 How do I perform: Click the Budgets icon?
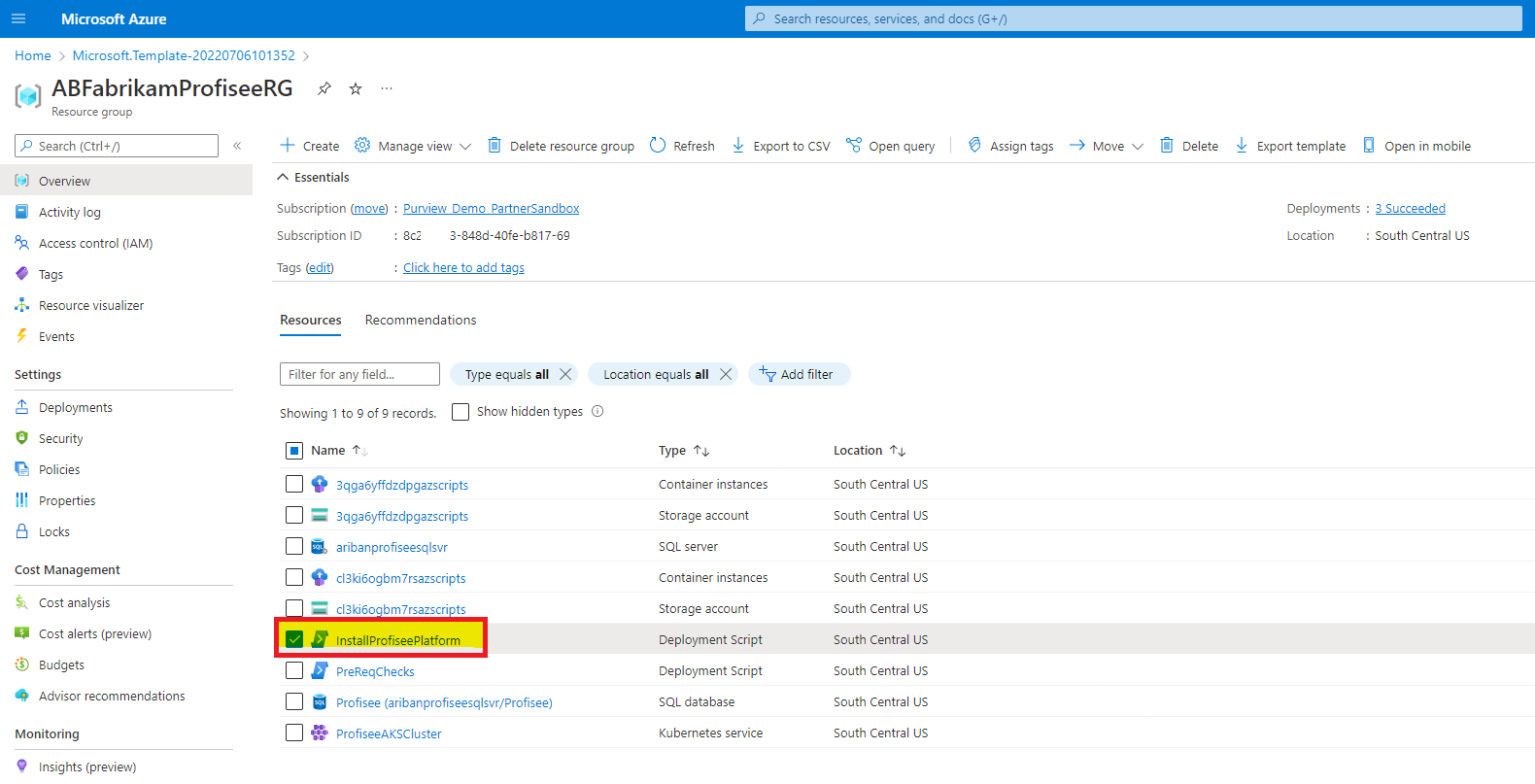21,665
